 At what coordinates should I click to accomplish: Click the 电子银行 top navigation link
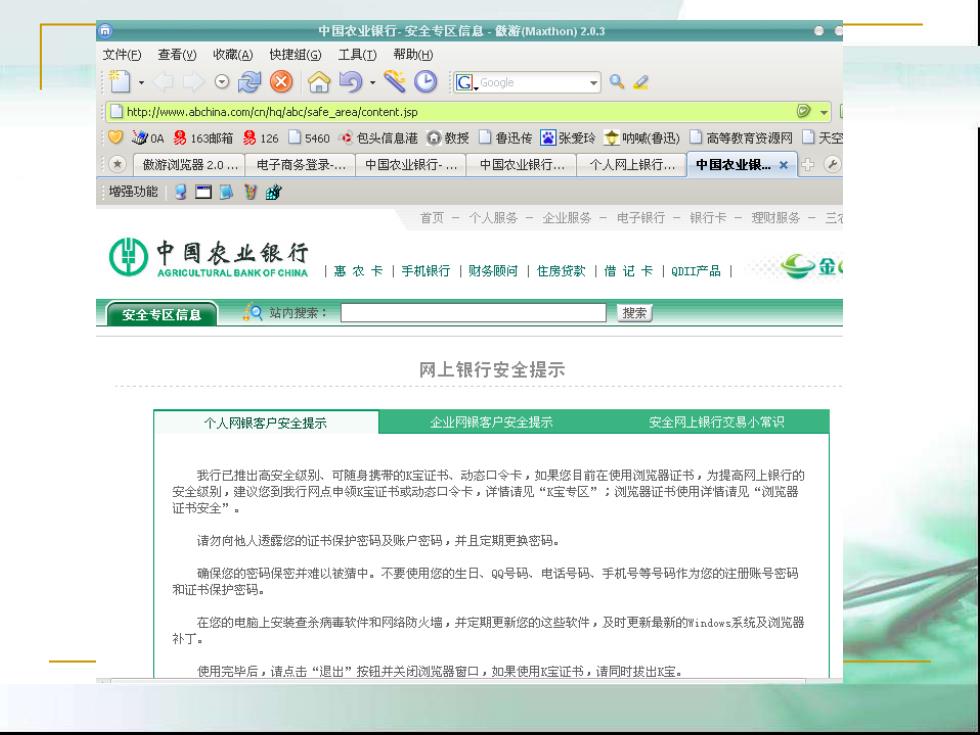click(641, 218)
